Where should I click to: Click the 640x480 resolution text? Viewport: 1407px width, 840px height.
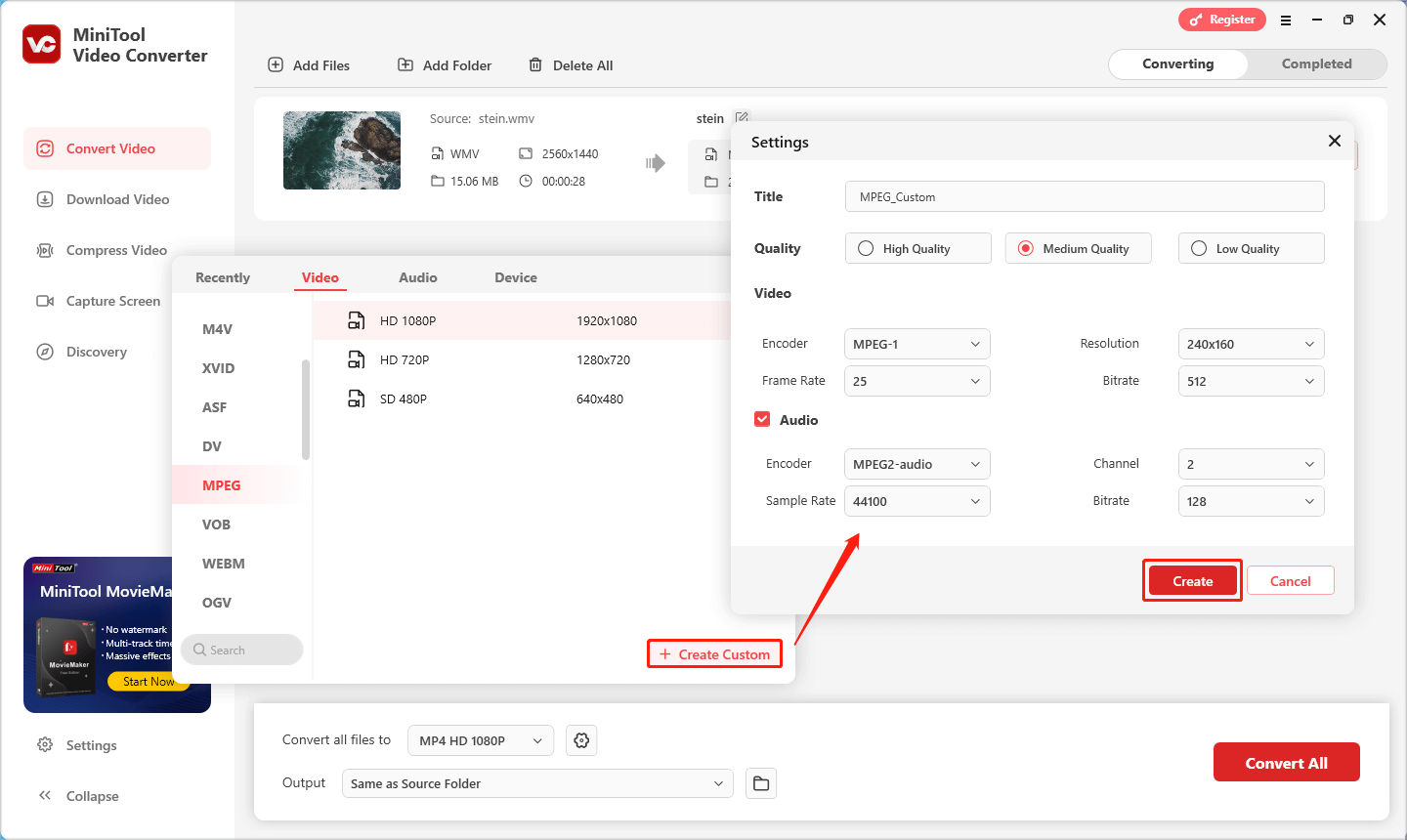[600, 399]
